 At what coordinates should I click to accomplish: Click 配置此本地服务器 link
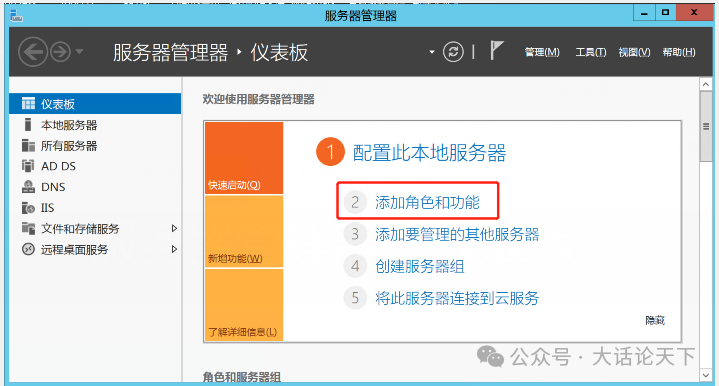(429, 153)
